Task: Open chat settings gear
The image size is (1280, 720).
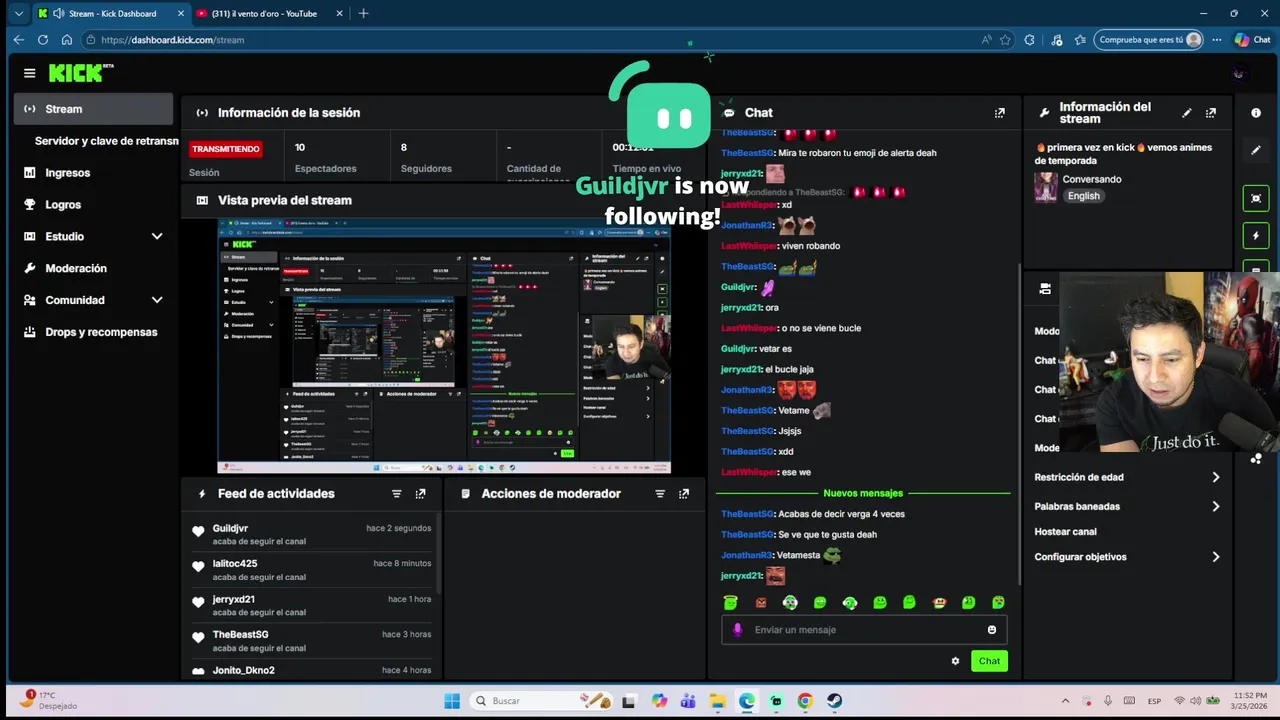Action: click(x=955, y=661)
